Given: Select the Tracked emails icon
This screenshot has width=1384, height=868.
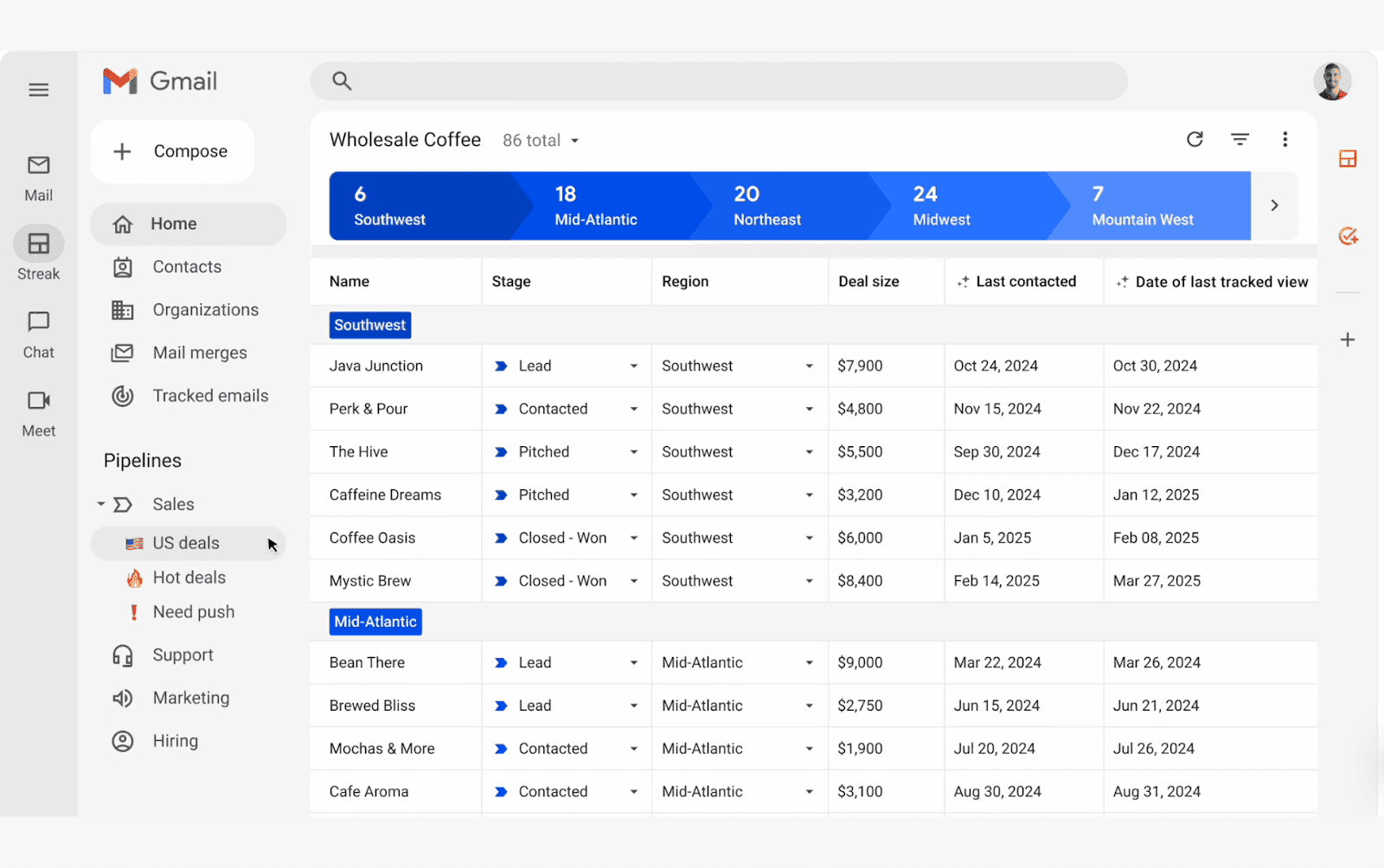Looking at the screenshot, I should pyautogui.click(x=124, y=395).
